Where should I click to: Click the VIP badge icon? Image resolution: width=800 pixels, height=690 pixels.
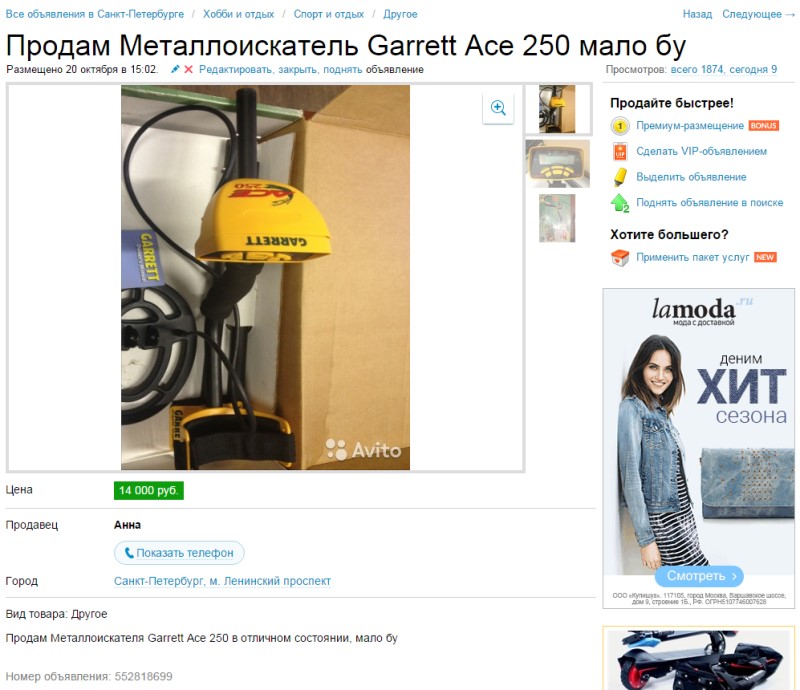click(619, 152)
